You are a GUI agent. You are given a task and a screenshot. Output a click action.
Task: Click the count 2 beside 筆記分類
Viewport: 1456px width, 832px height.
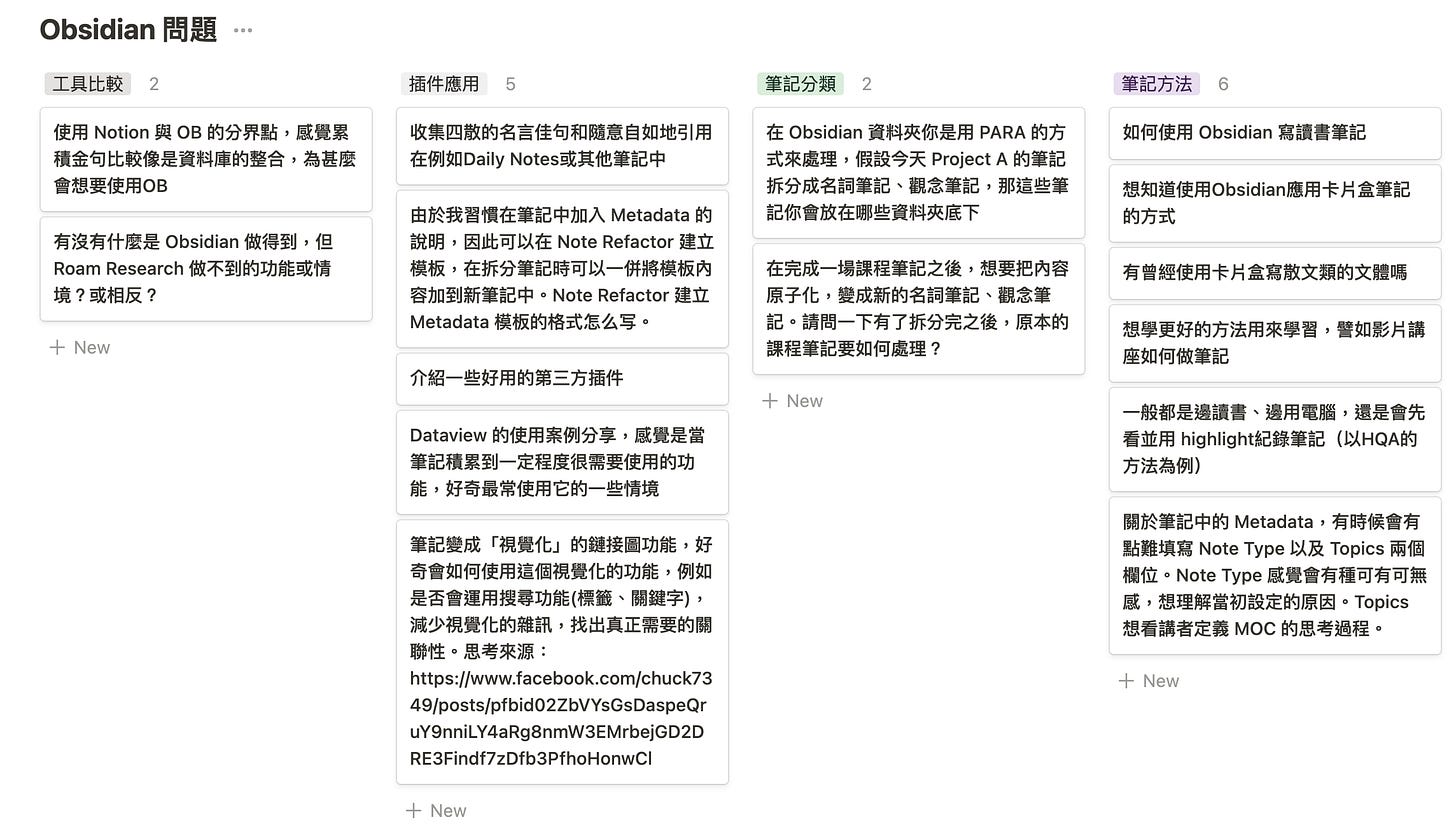(x=866, y=84)
